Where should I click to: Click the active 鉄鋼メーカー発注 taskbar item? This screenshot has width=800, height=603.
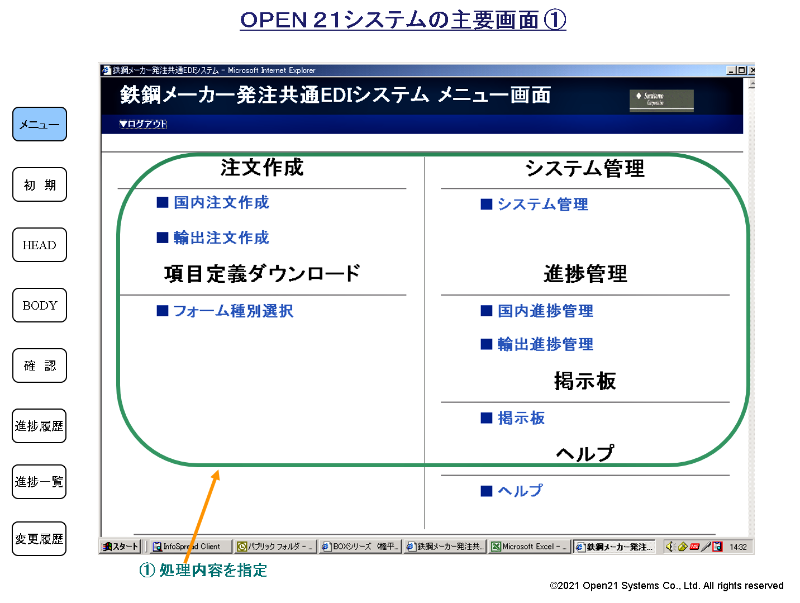(x=614, y=546)
